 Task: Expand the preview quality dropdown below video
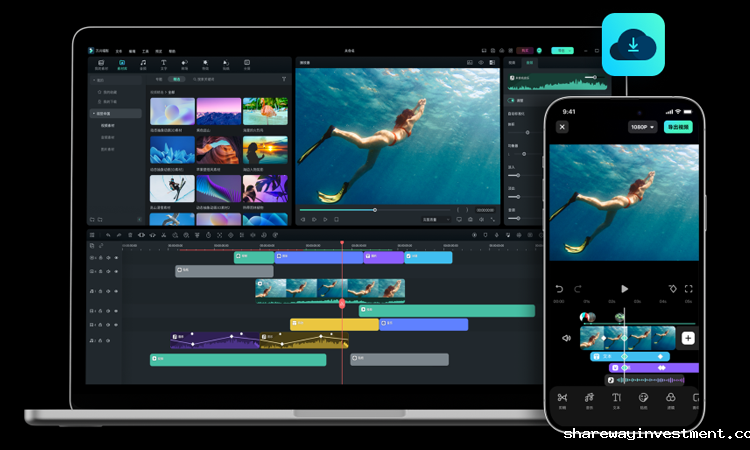click(x=430, y=218)
